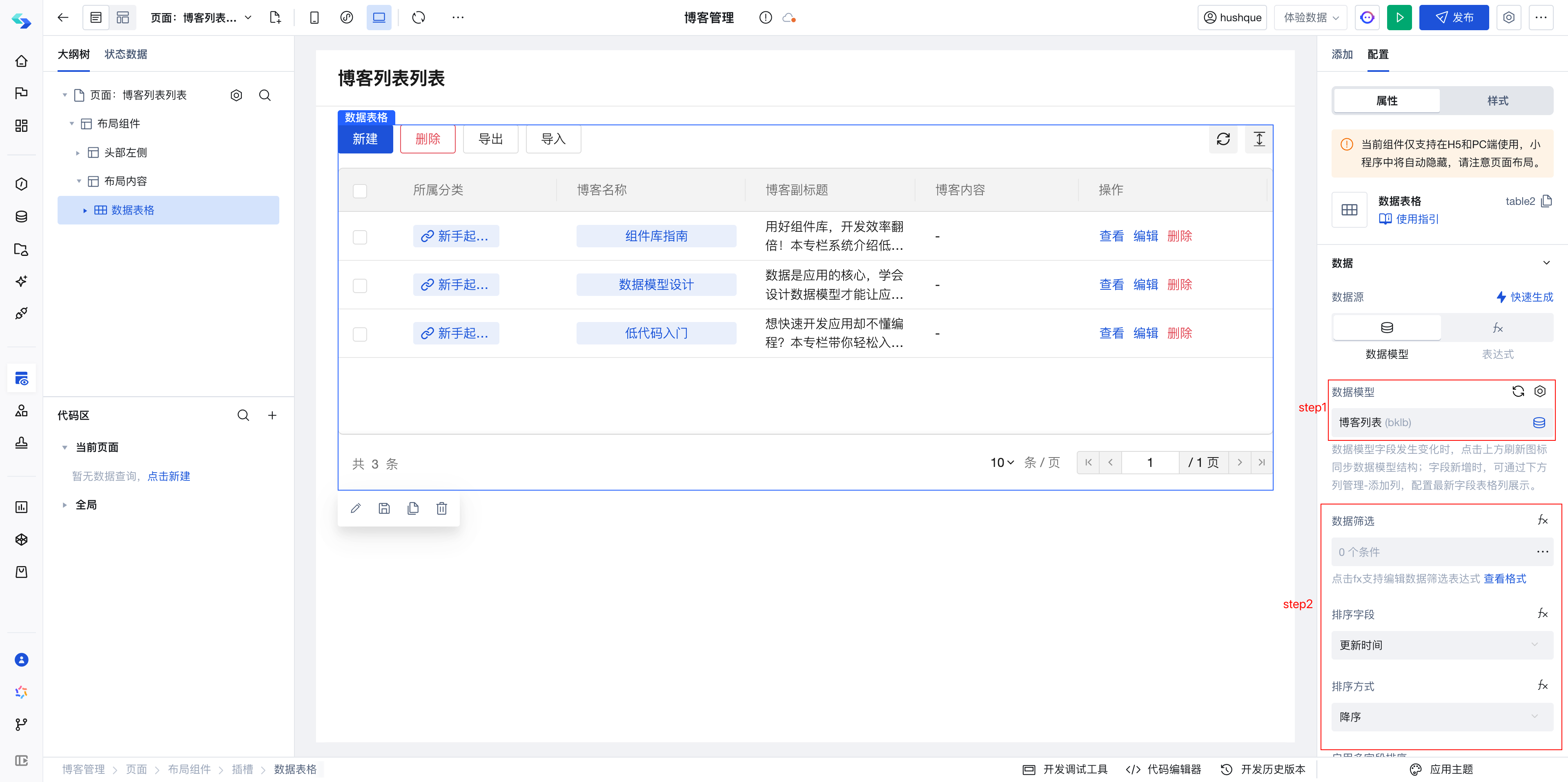1568x782 pixels.
Task: Open the add-page icon in top toolbar
Action: tap(275, 18)
